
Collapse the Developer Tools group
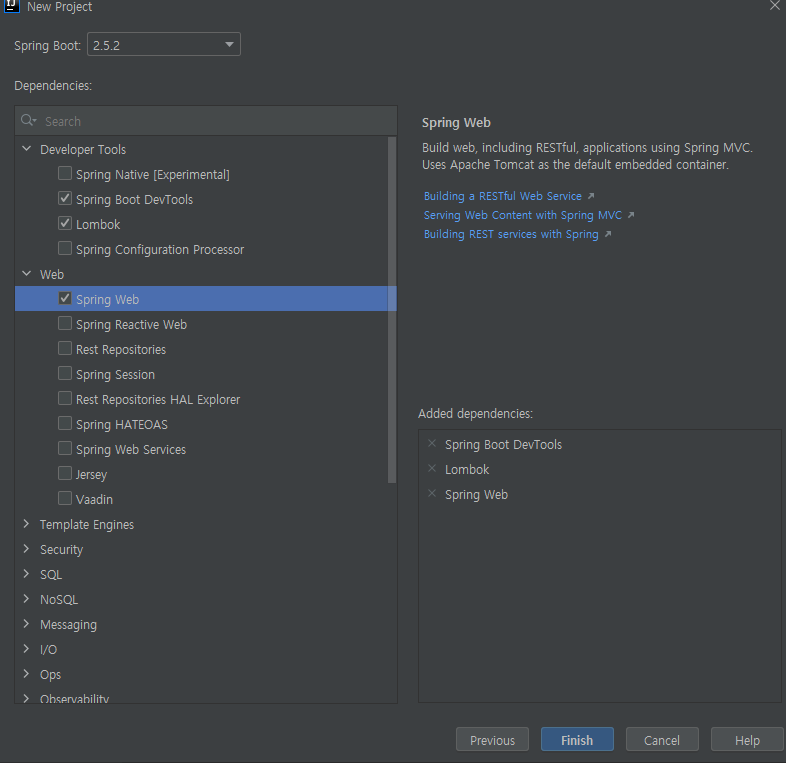click(x=27, y=149)
